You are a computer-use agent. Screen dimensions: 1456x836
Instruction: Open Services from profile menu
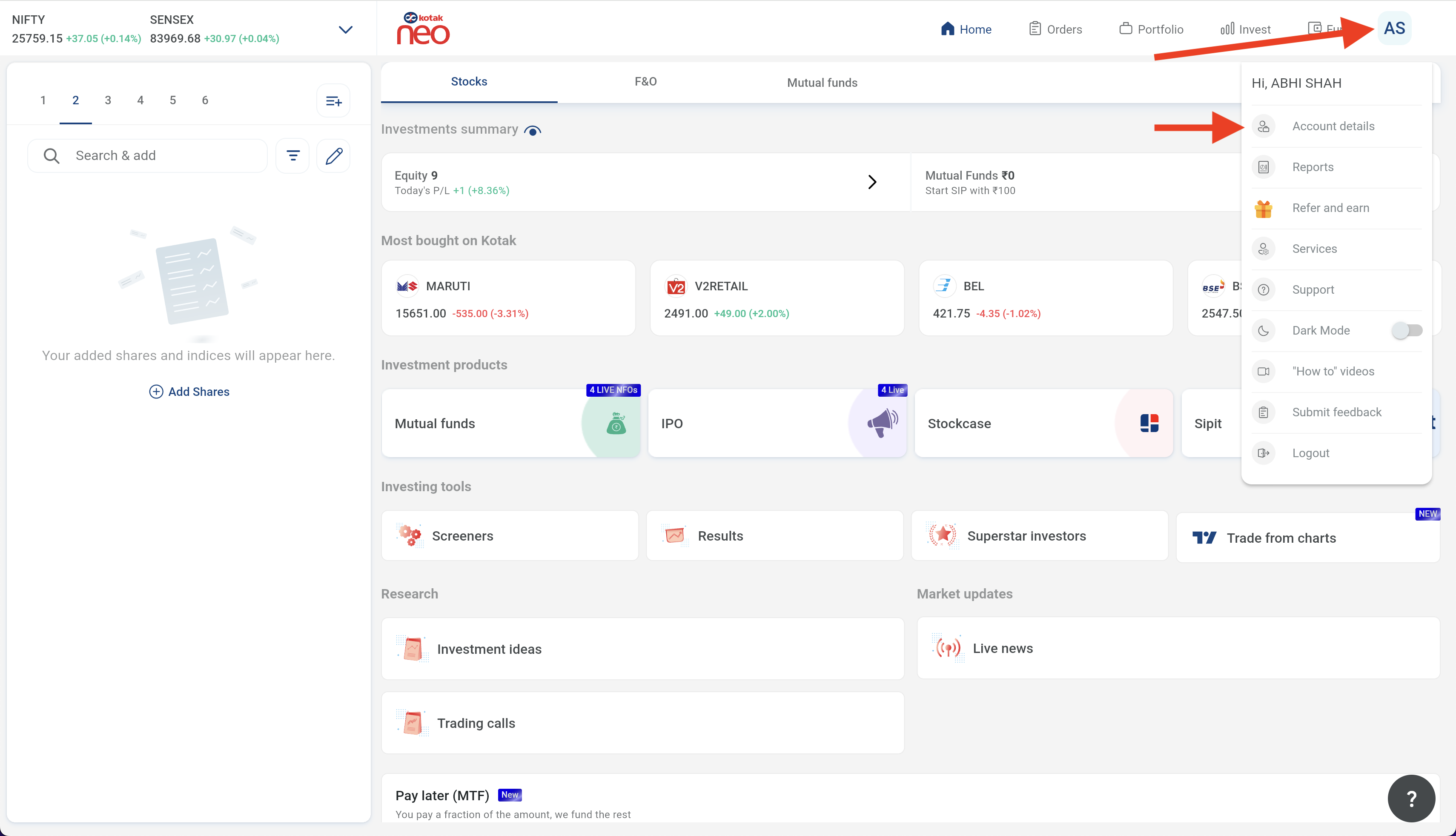click(x=1336, y=249)
